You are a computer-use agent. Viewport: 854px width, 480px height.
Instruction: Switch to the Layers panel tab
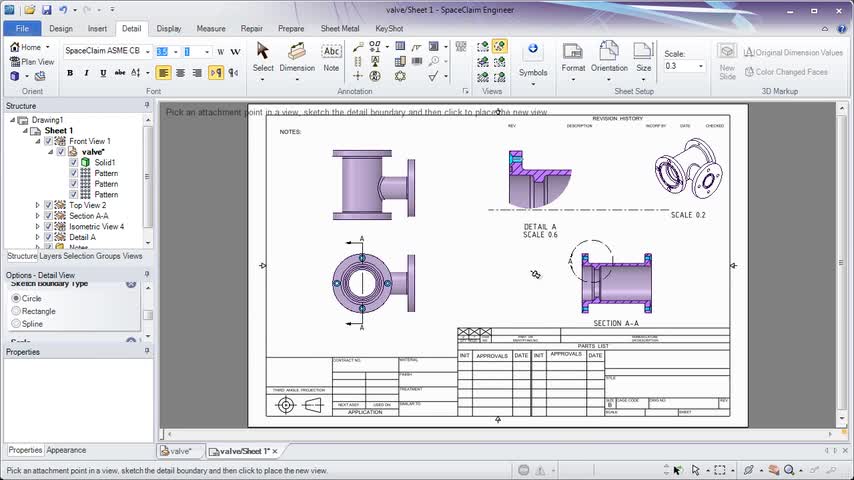pos(50,256)
